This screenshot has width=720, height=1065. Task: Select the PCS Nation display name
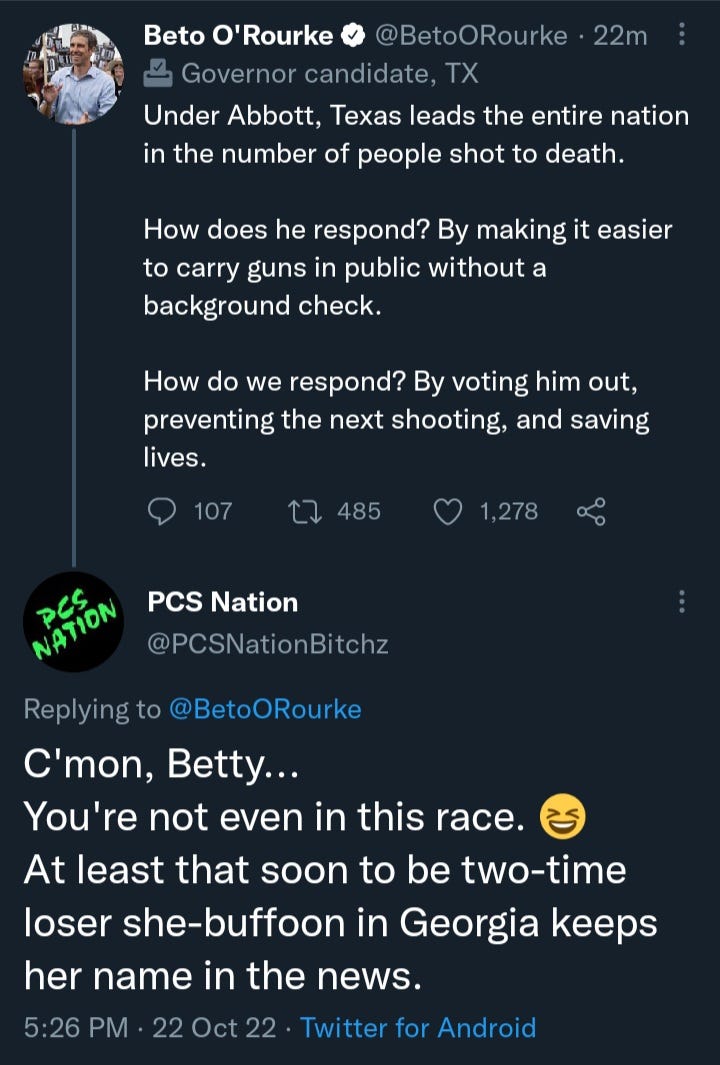(x=222, y=602)
